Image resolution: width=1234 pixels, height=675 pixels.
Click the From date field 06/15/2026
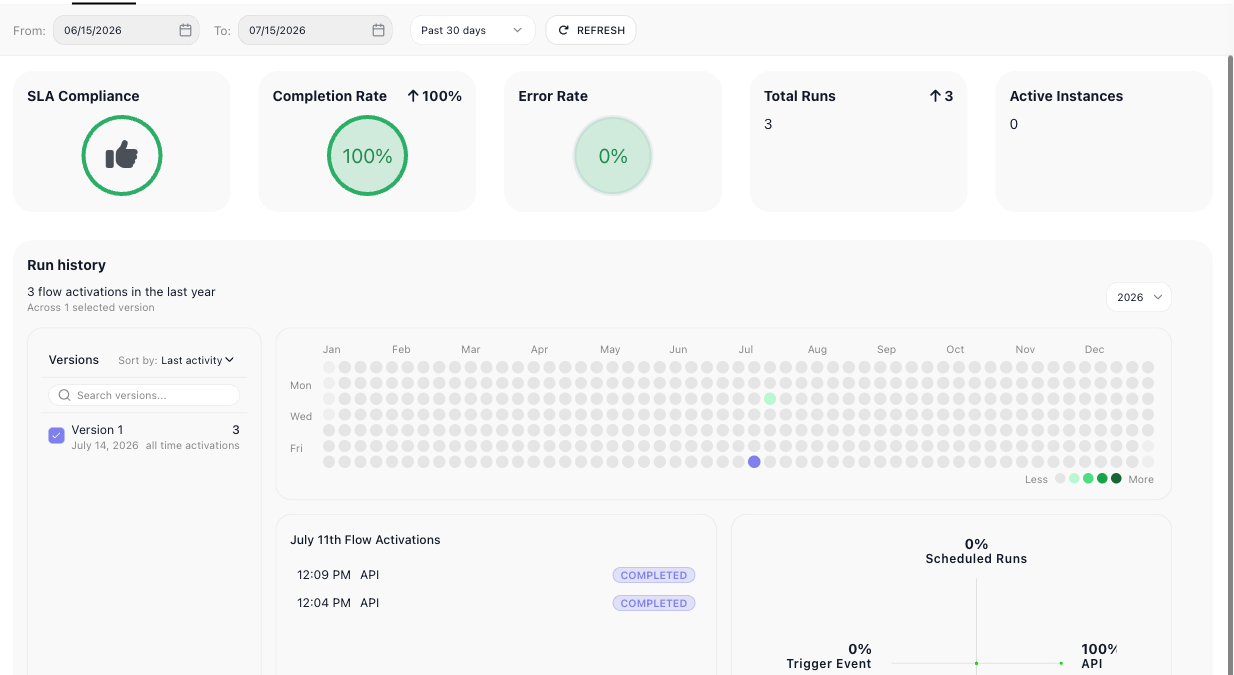pyautogui.click(x=126, y=30)
